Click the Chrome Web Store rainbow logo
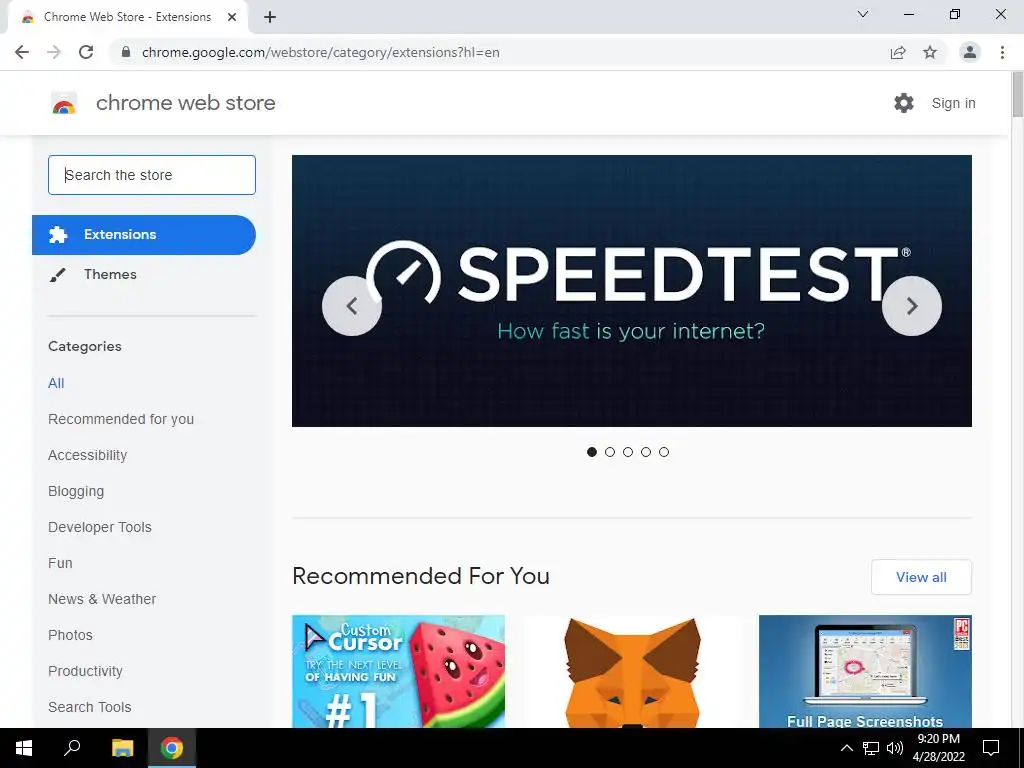The image size is (1024, 768). pos(64,103)
